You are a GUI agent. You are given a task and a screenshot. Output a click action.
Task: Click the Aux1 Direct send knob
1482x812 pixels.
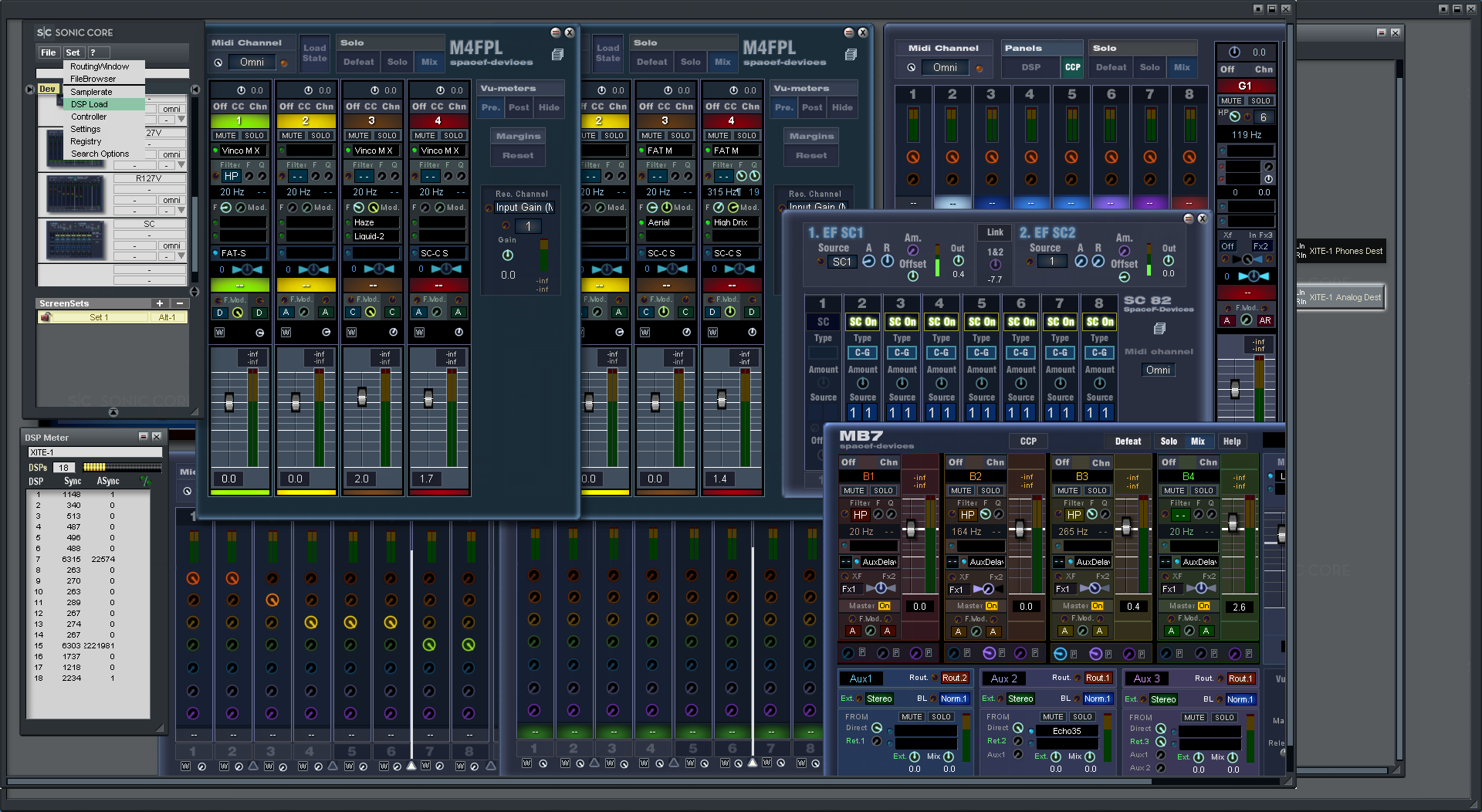coord(877,728)
